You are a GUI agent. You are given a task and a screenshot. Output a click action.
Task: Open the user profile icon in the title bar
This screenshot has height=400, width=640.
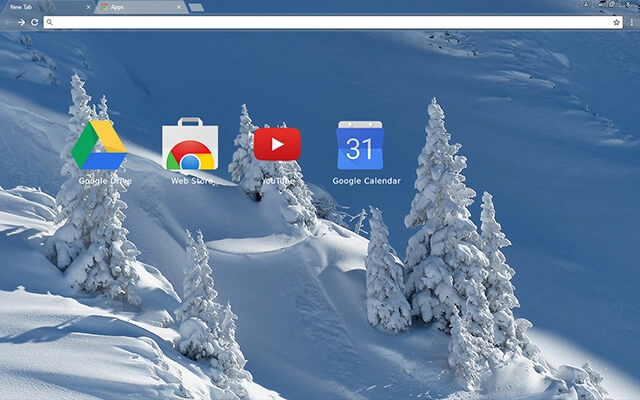click(x=586, y=4)
